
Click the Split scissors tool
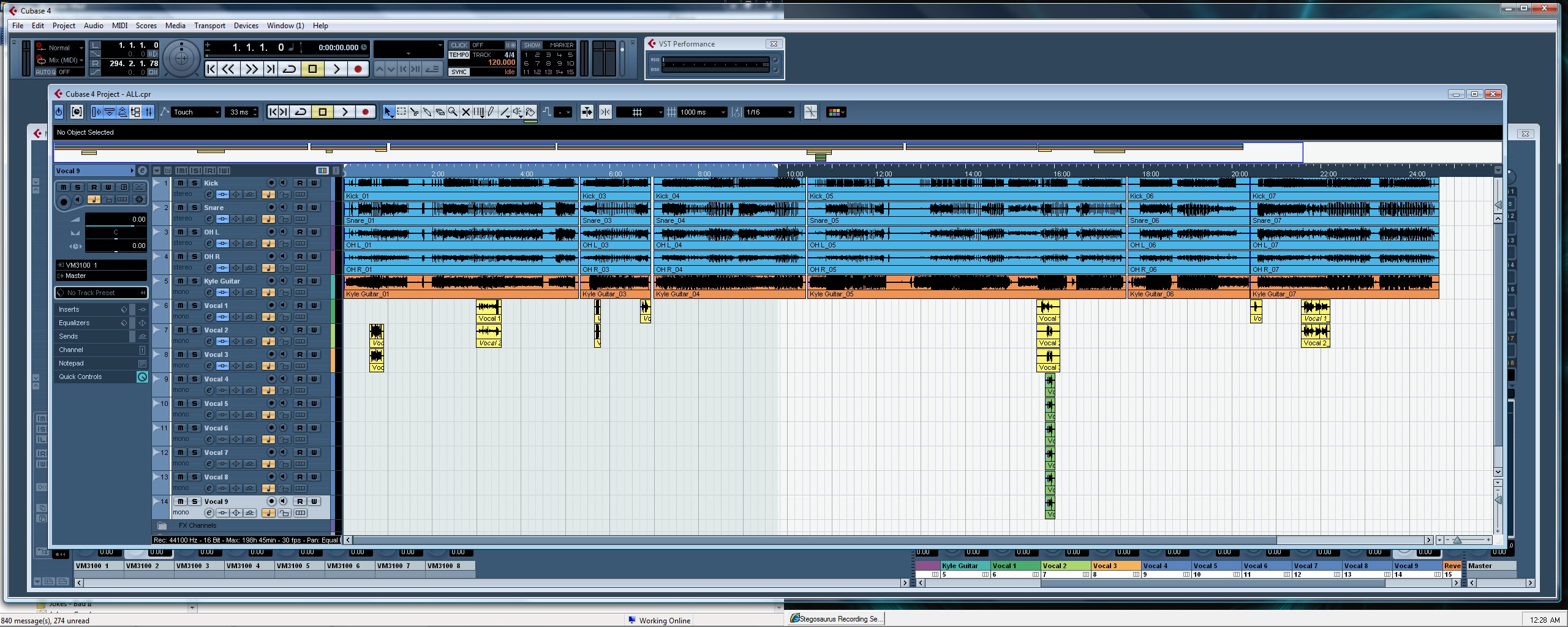pyautogui.click(x=414, y=112)
